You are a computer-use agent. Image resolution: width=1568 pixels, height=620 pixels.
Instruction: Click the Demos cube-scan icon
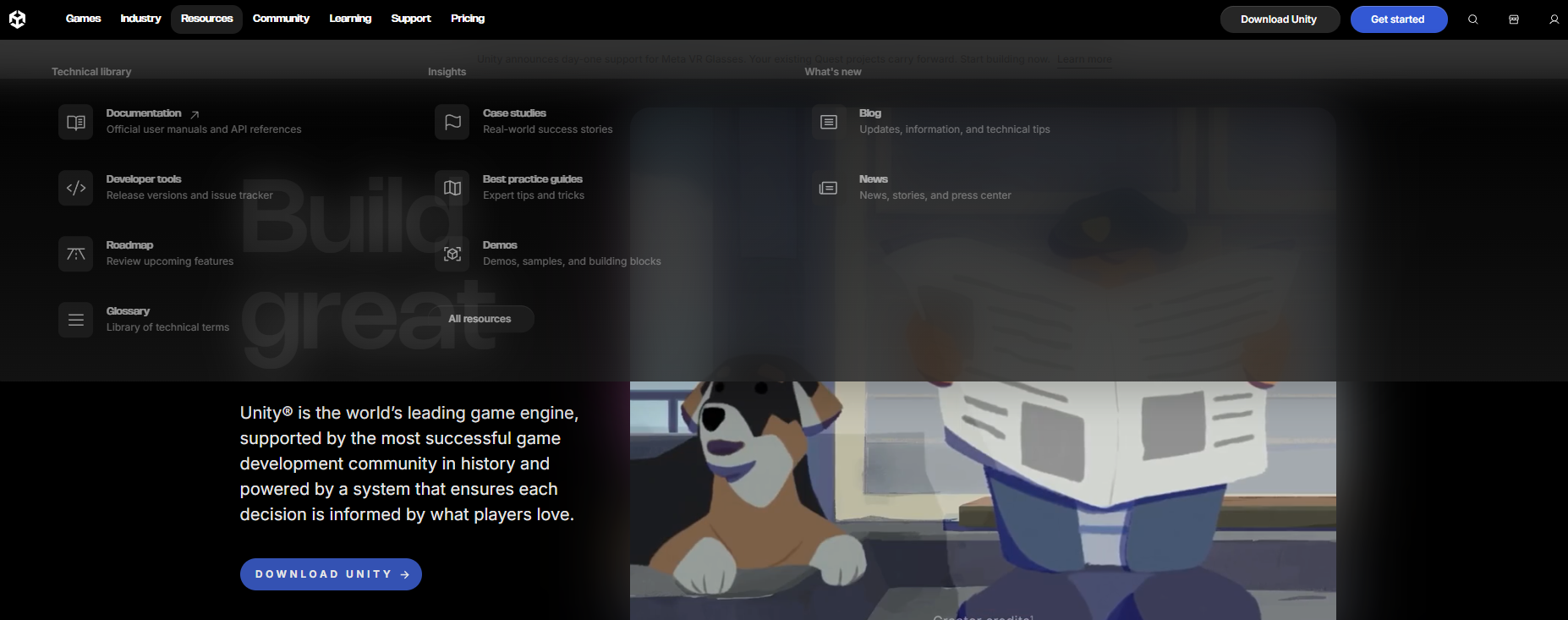(452, 254)
